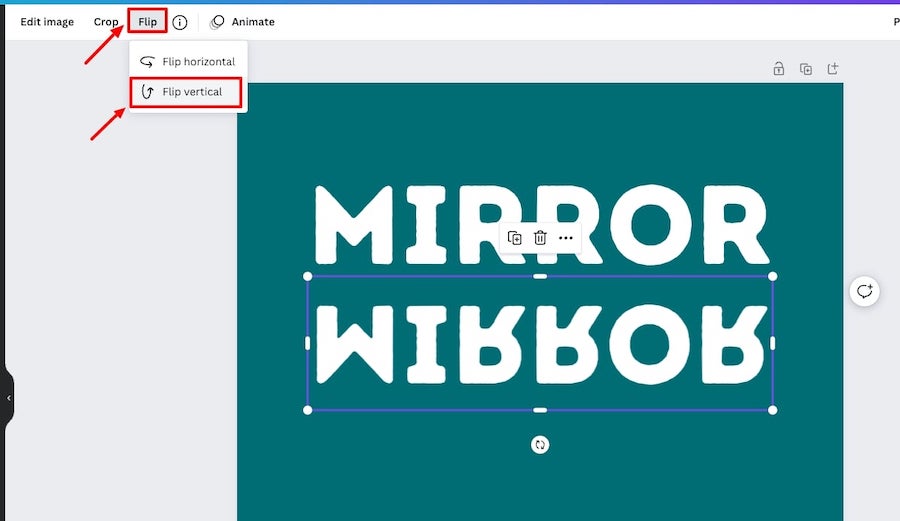Click the top-left corner resize handle
The height and width of the screenshot is (521, 900).
pyautogui.click(x=308, y=277)
